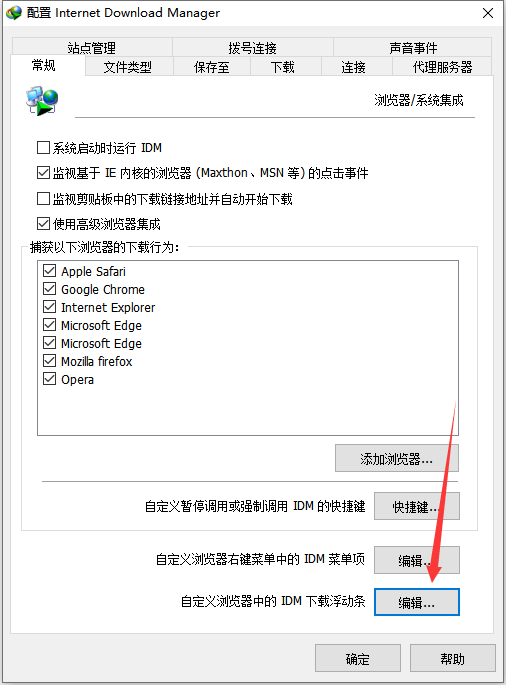Select Internet Explorer list entry

[108, 307]
